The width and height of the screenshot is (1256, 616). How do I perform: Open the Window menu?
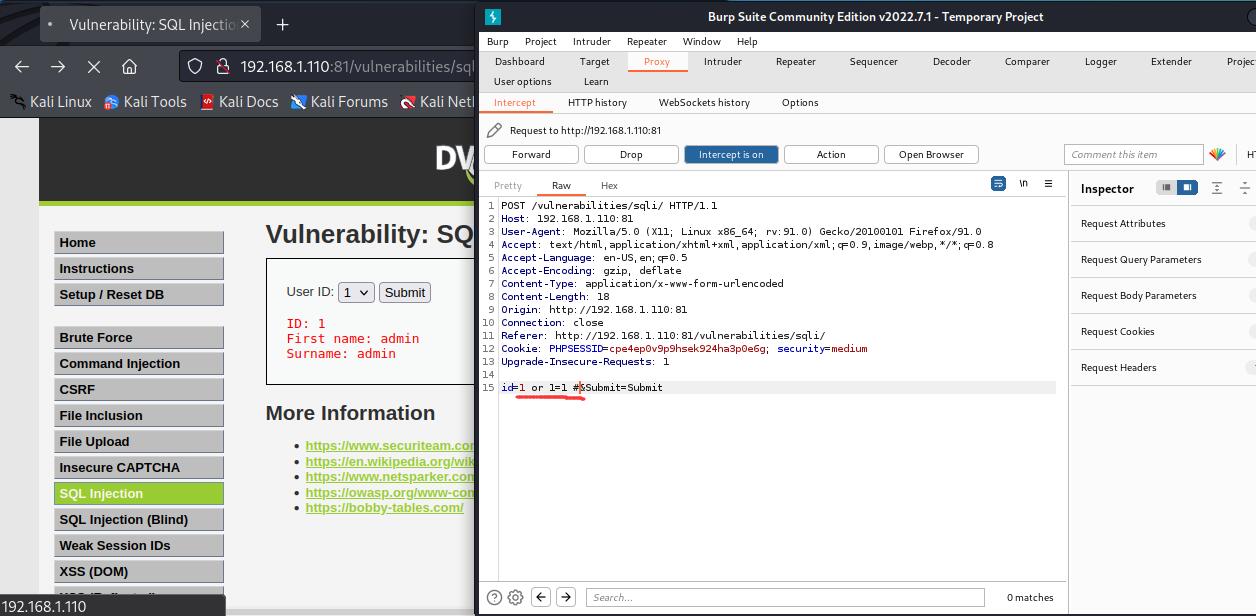[702, 41]
